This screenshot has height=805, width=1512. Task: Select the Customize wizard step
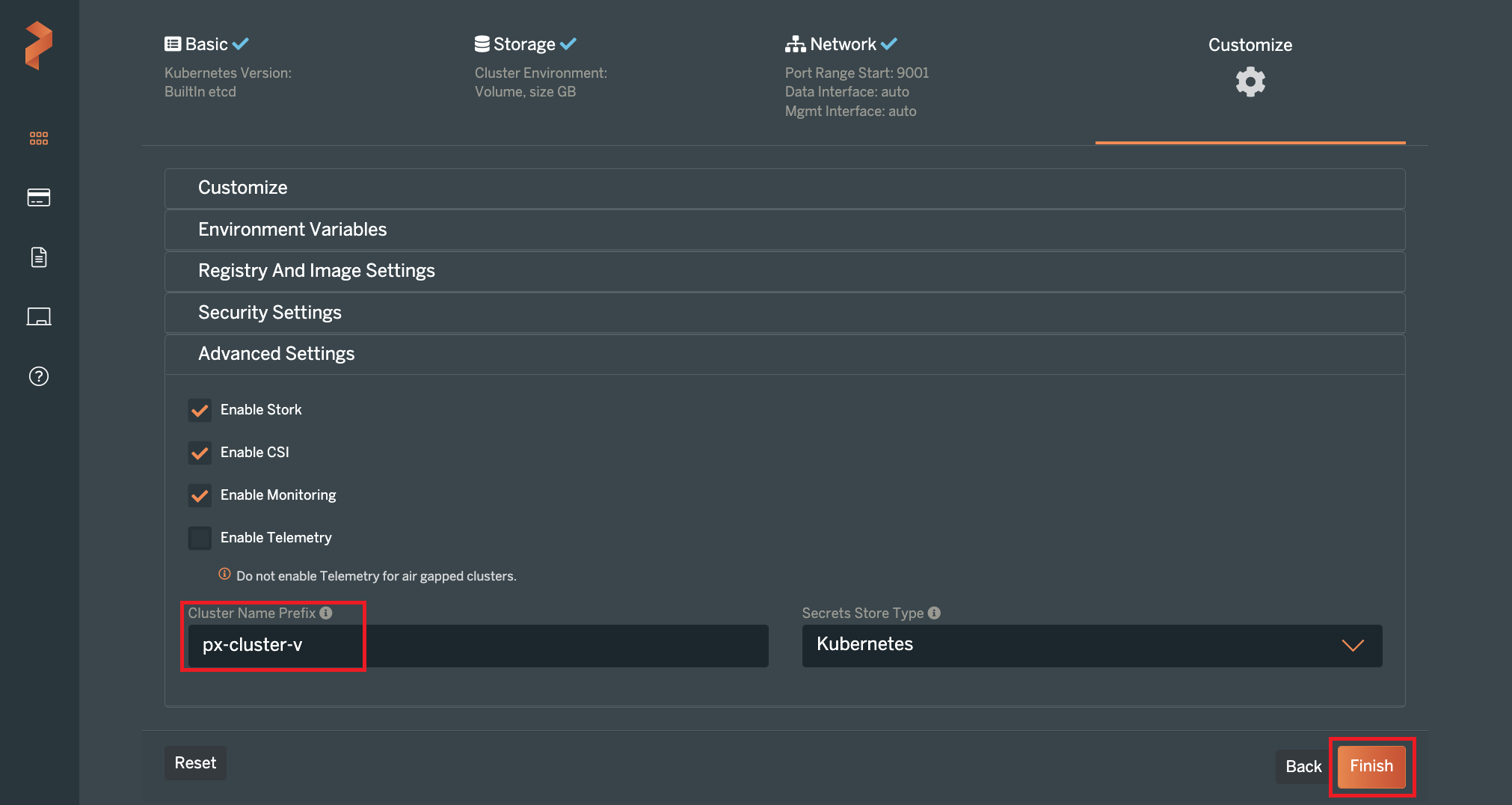click(x=1250, y=45)
